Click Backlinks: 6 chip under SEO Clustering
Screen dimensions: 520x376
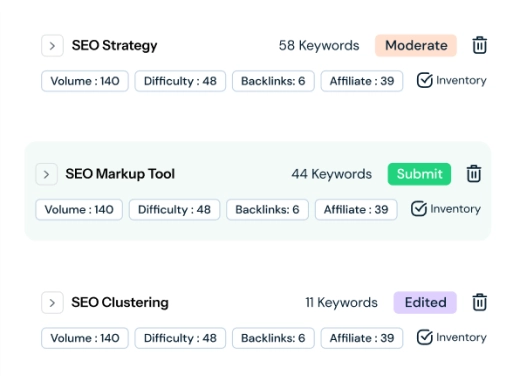tap(273, 338)
